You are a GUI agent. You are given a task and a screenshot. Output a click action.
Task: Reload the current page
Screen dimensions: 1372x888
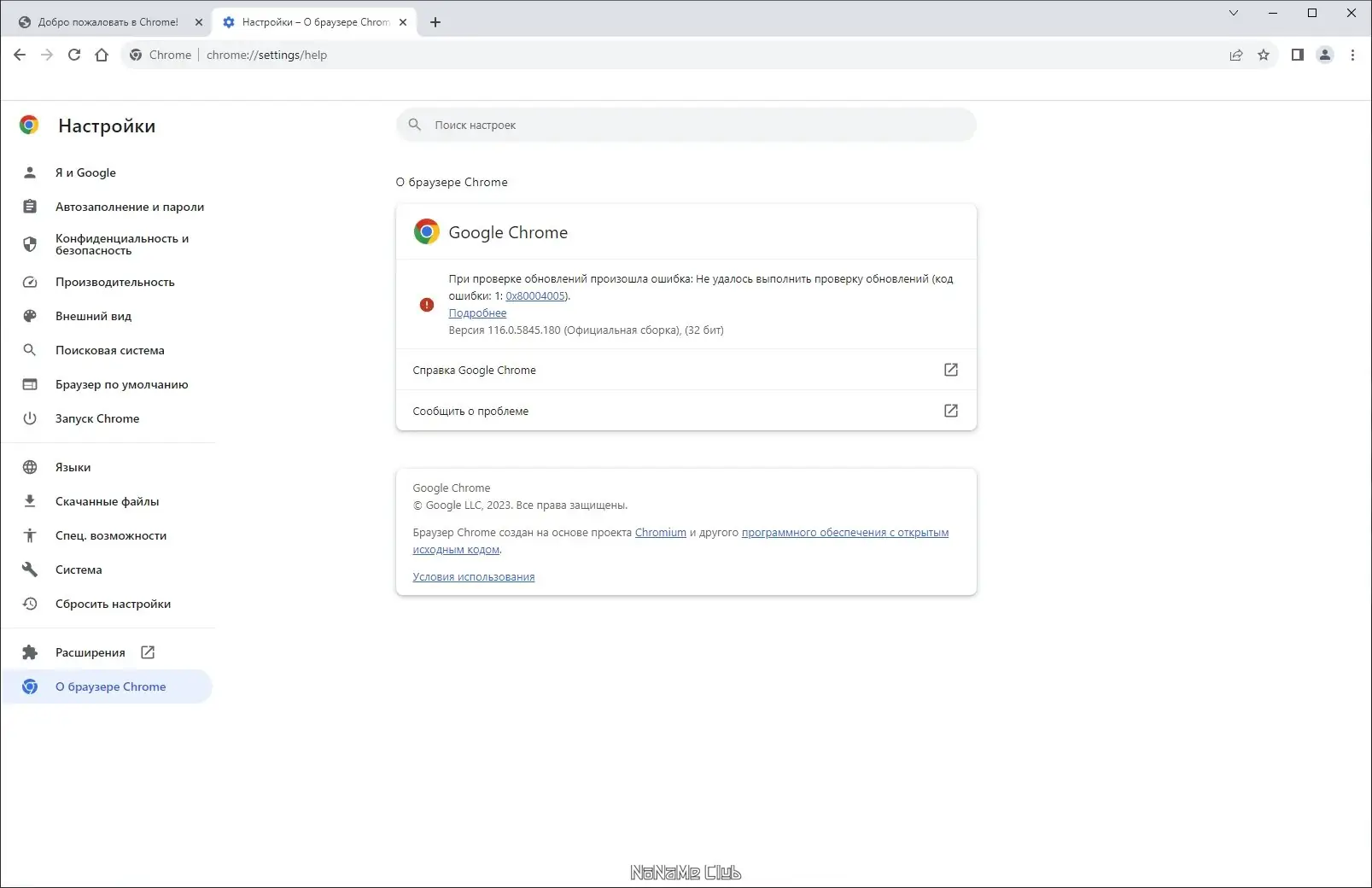click(x=74, y=55)
